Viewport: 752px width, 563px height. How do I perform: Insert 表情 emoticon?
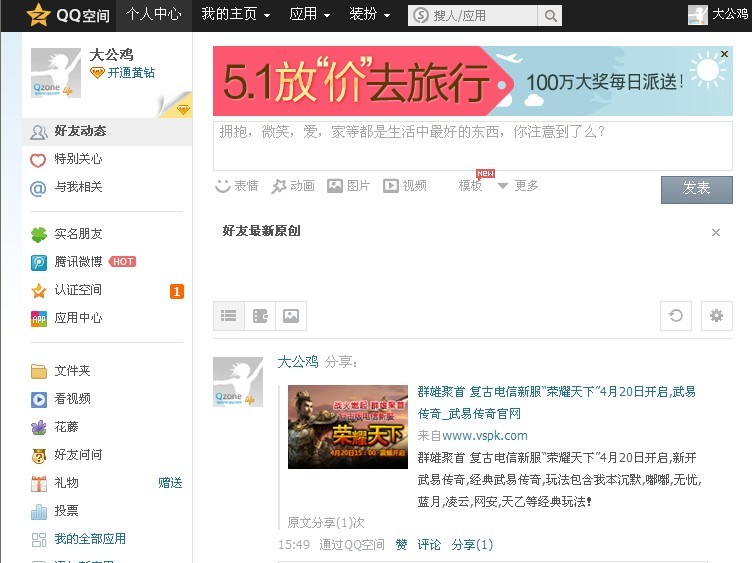[x=237, y=186]
